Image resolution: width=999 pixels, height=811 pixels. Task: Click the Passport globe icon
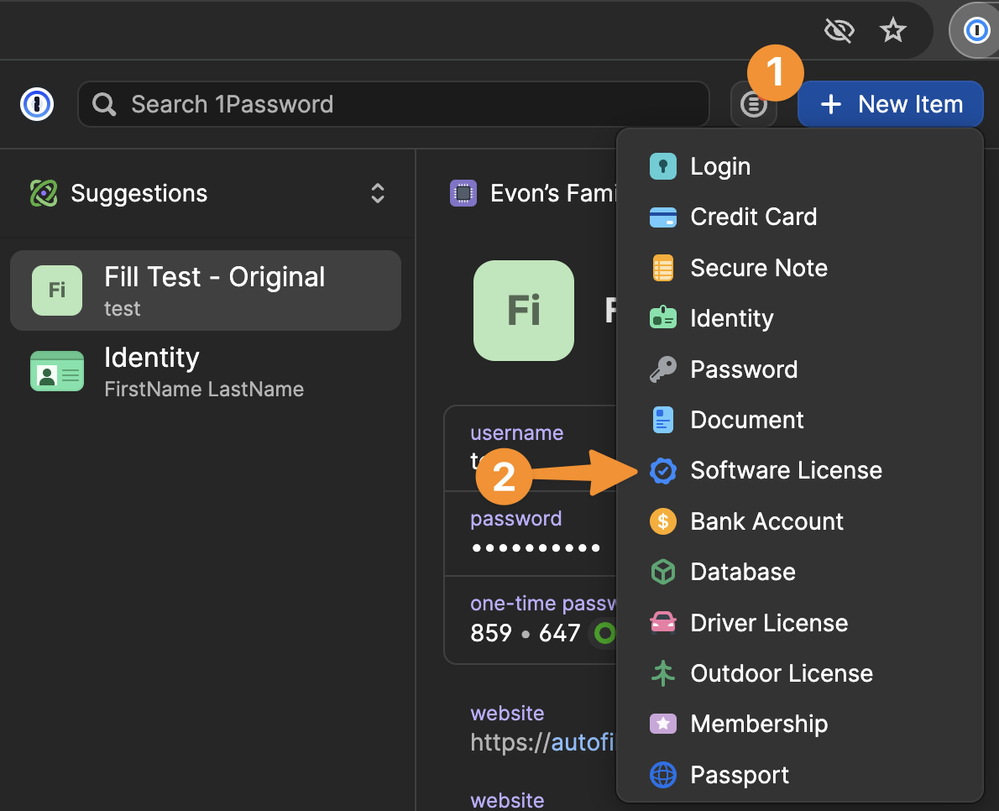pos(663,775)
